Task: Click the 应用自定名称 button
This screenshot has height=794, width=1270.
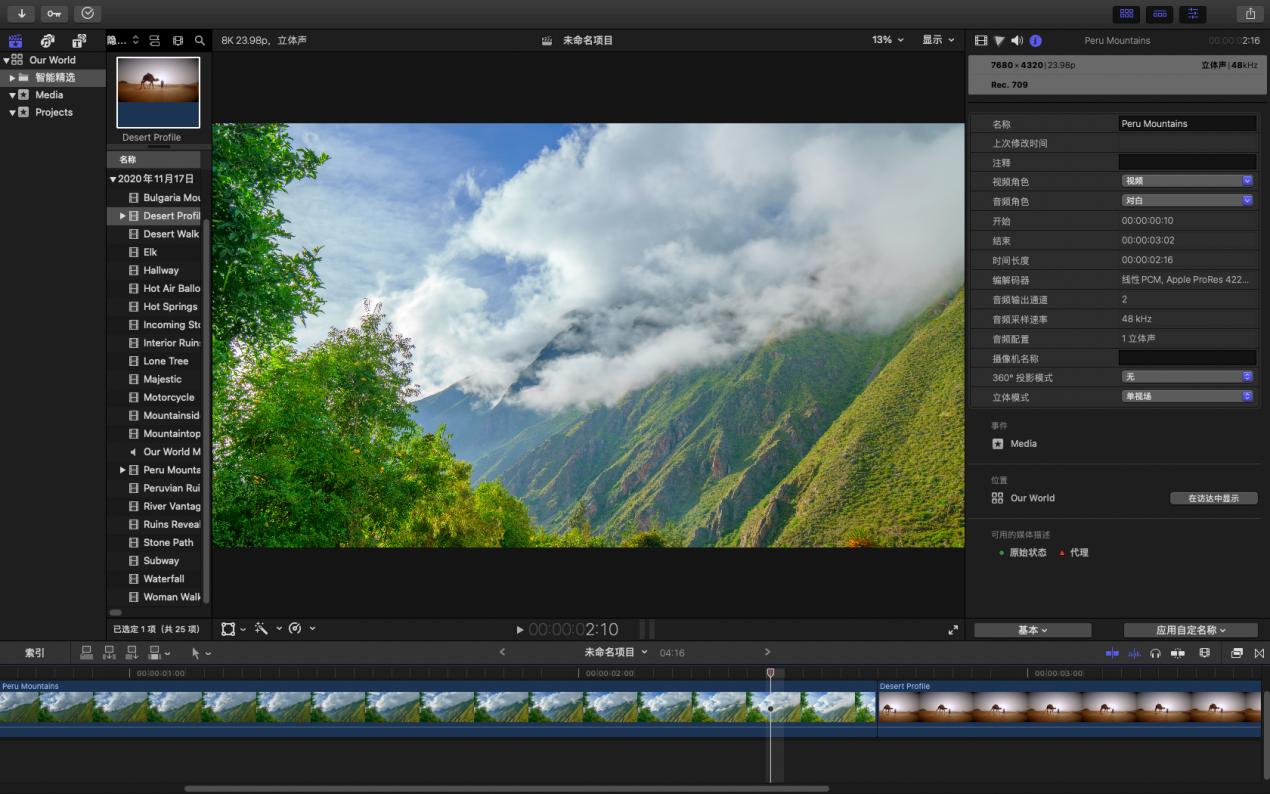Action: [1190, 630]
